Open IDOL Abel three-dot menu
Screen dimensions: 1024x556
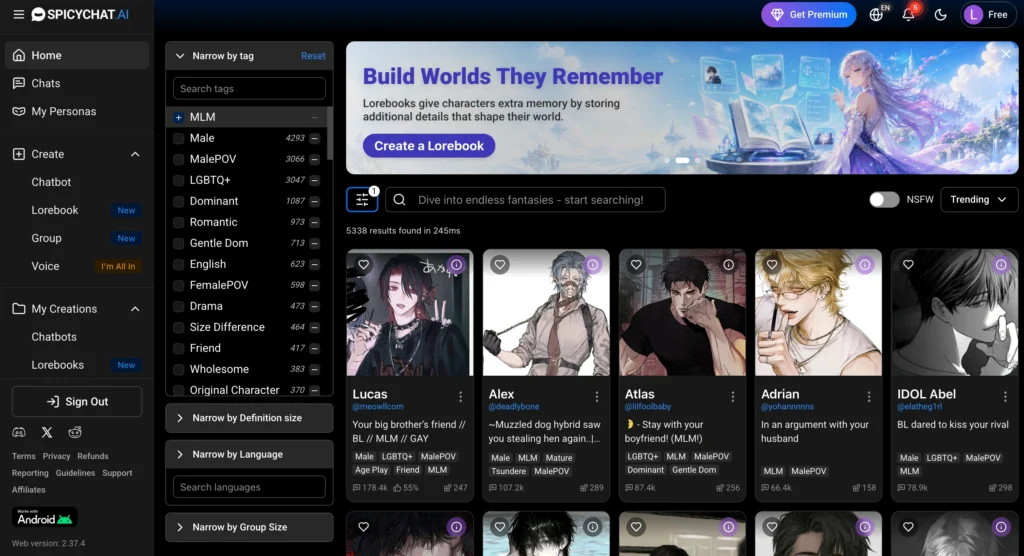(x=1005, y=397)
